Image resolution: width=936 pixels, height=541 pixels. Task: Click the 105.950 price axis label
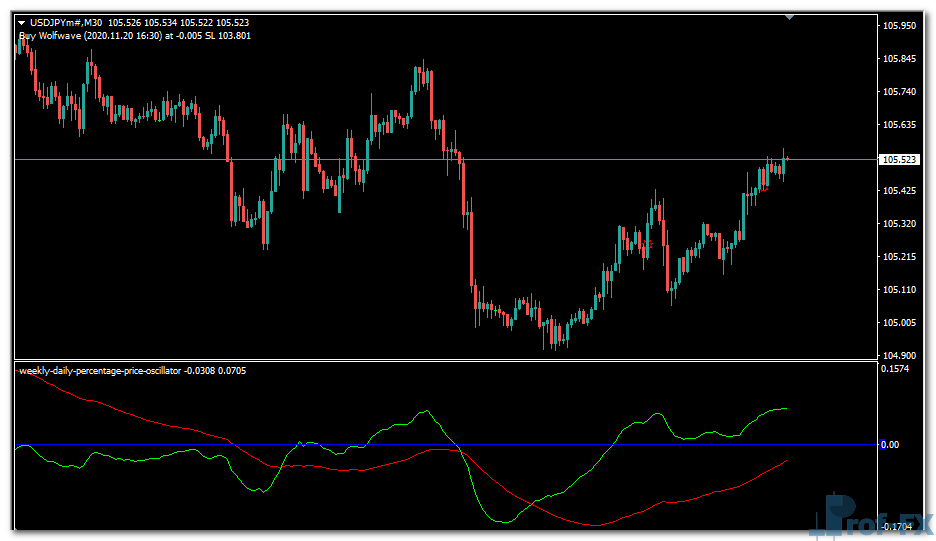coord(900,26)
